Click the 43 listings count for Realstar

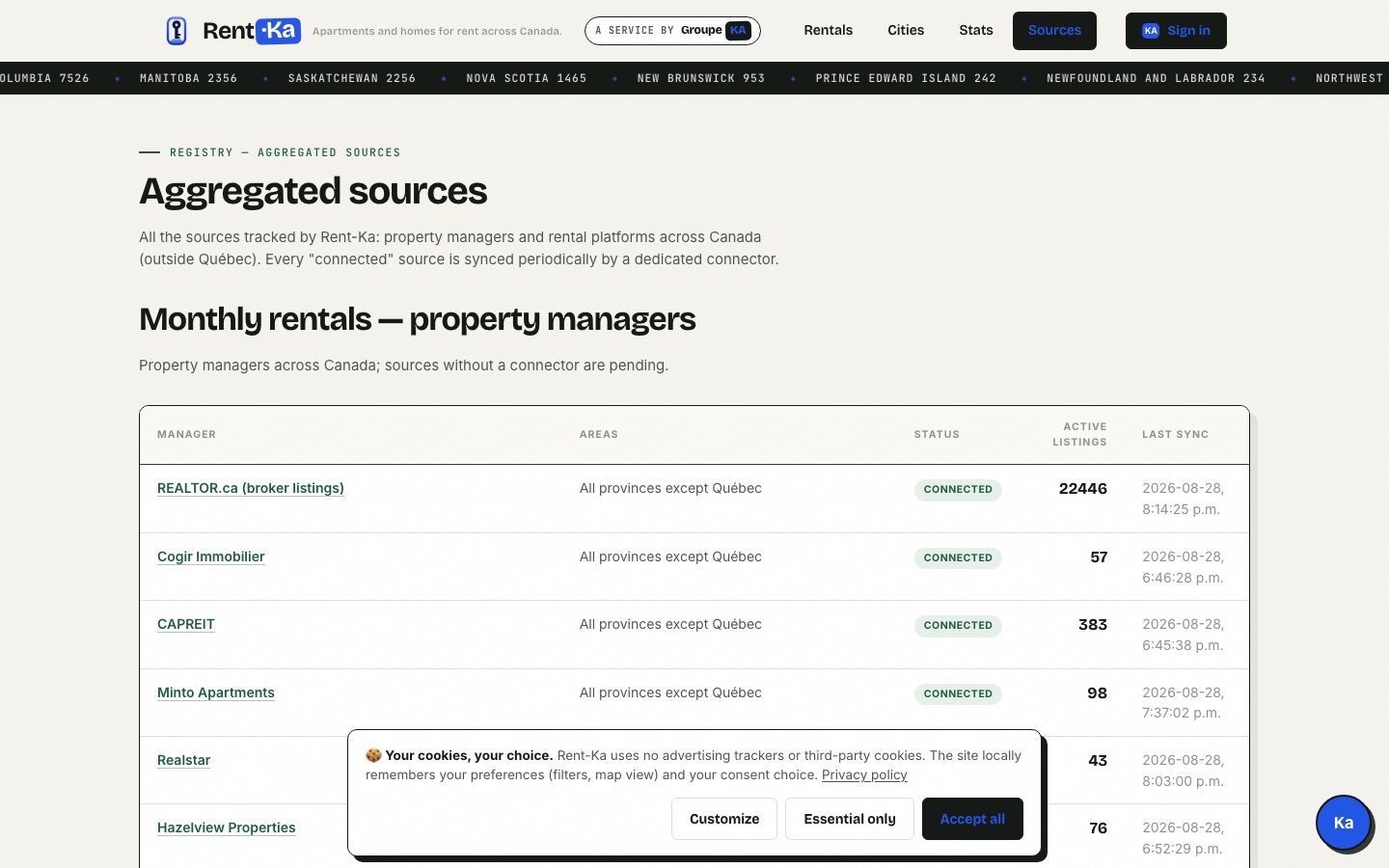click(x=1098, y=760)
